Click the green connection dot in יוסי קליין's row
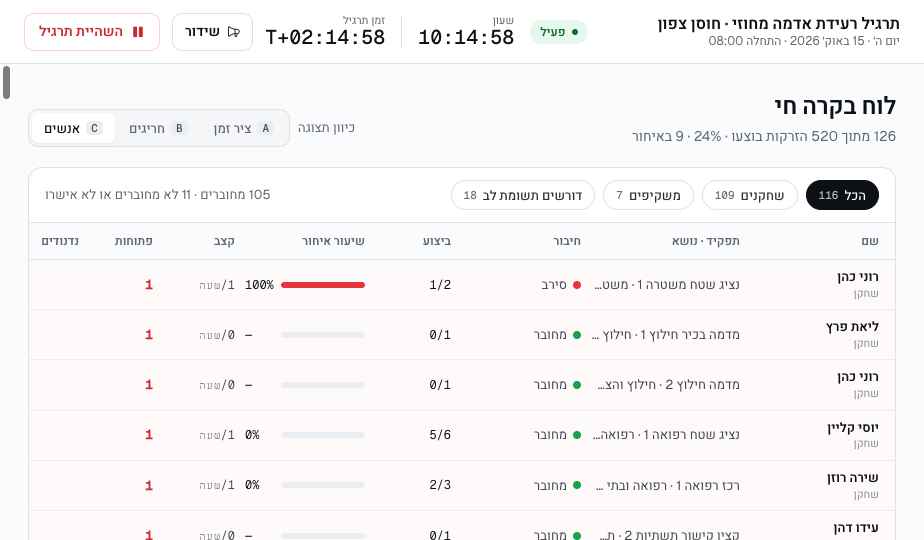 click(x=577, y=435)
